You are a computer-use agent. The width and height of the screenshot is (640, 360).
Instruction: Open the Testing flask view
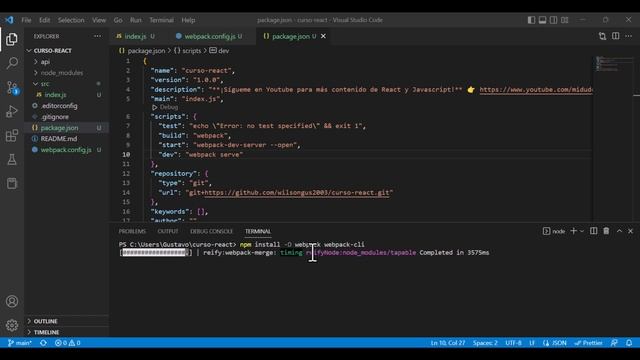(x=12, y=160)
